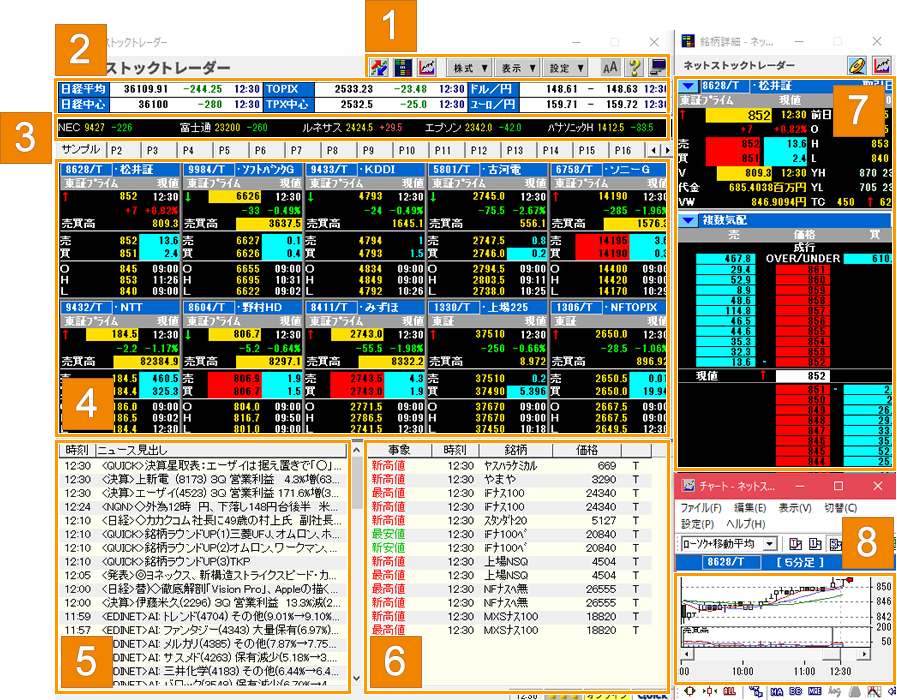This screenshot has width=897, height=700.
Task: Open the chart icon in main toolbar
Action: [x=427, y=67]
